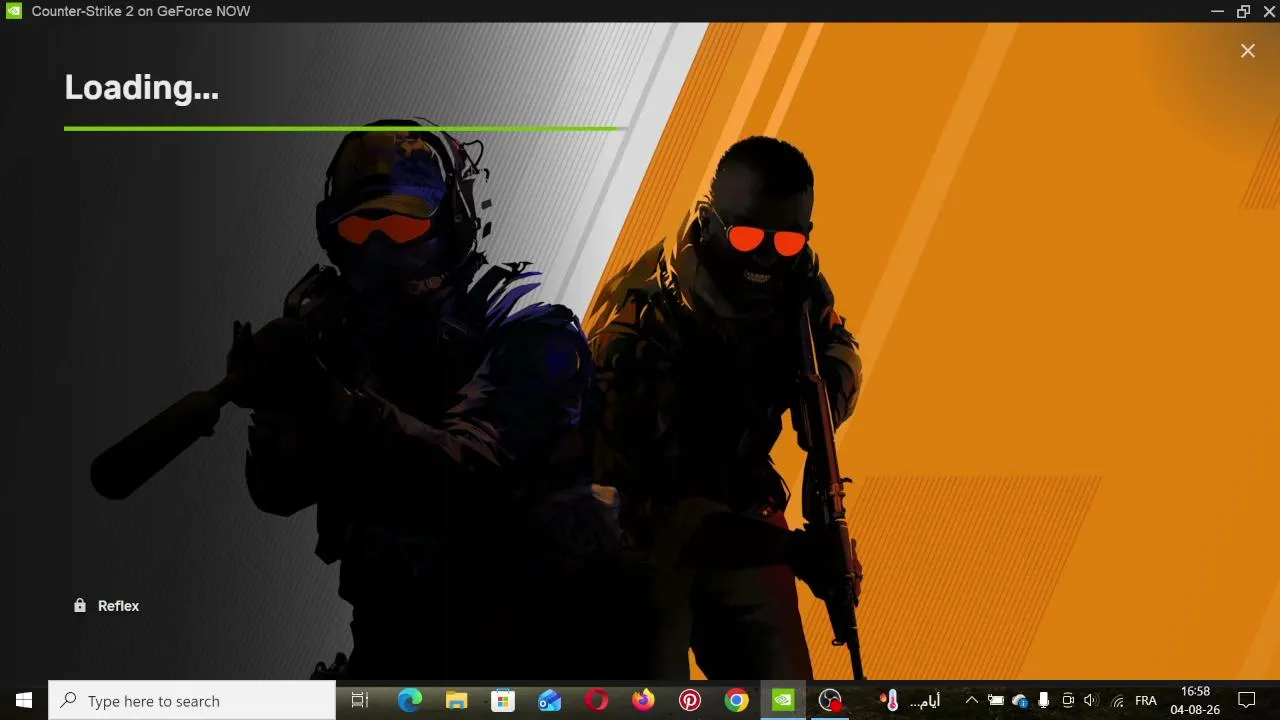Open the Action Center notifications

click(1247, 701)
